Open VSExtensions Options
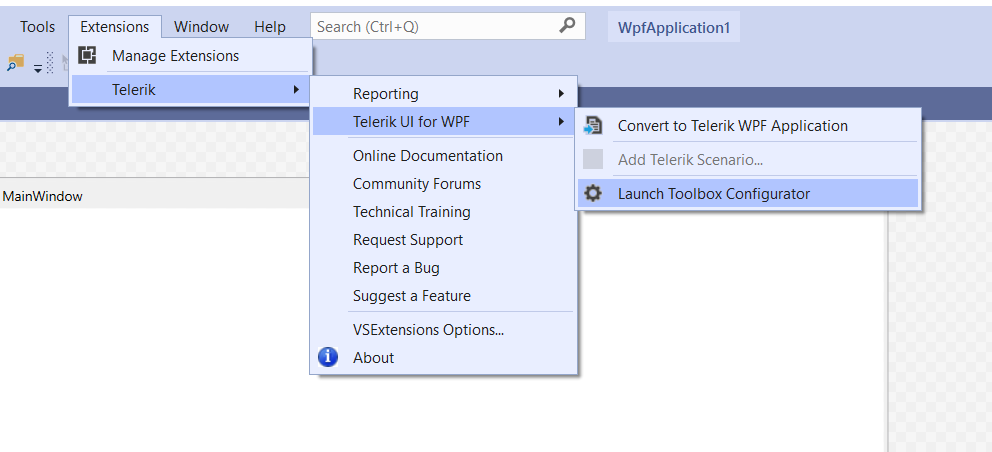The width and height of the screenshot is (992, 452). point(428,330)
